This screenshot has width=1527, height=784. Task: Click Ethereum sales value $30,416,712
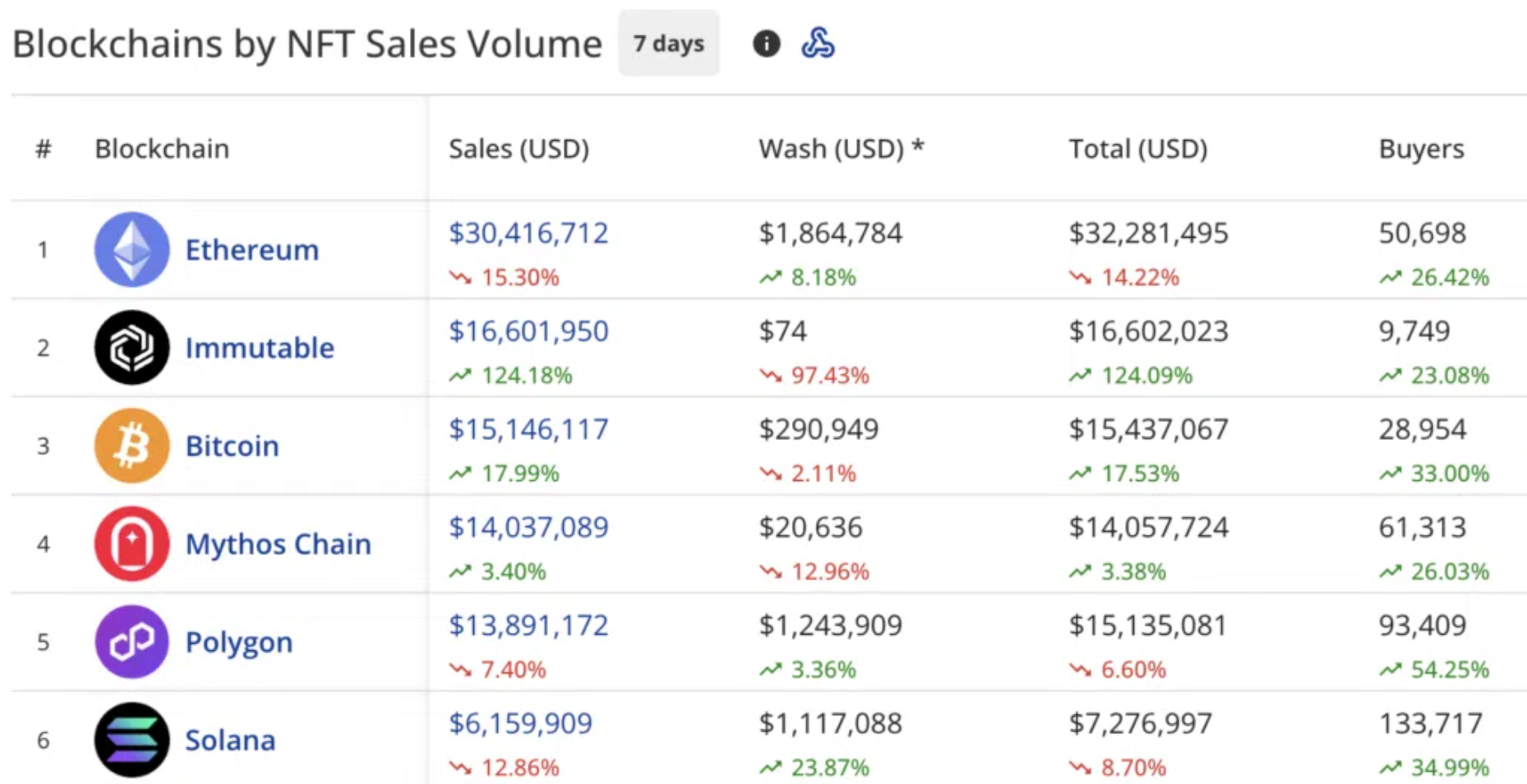pos(528,233)
